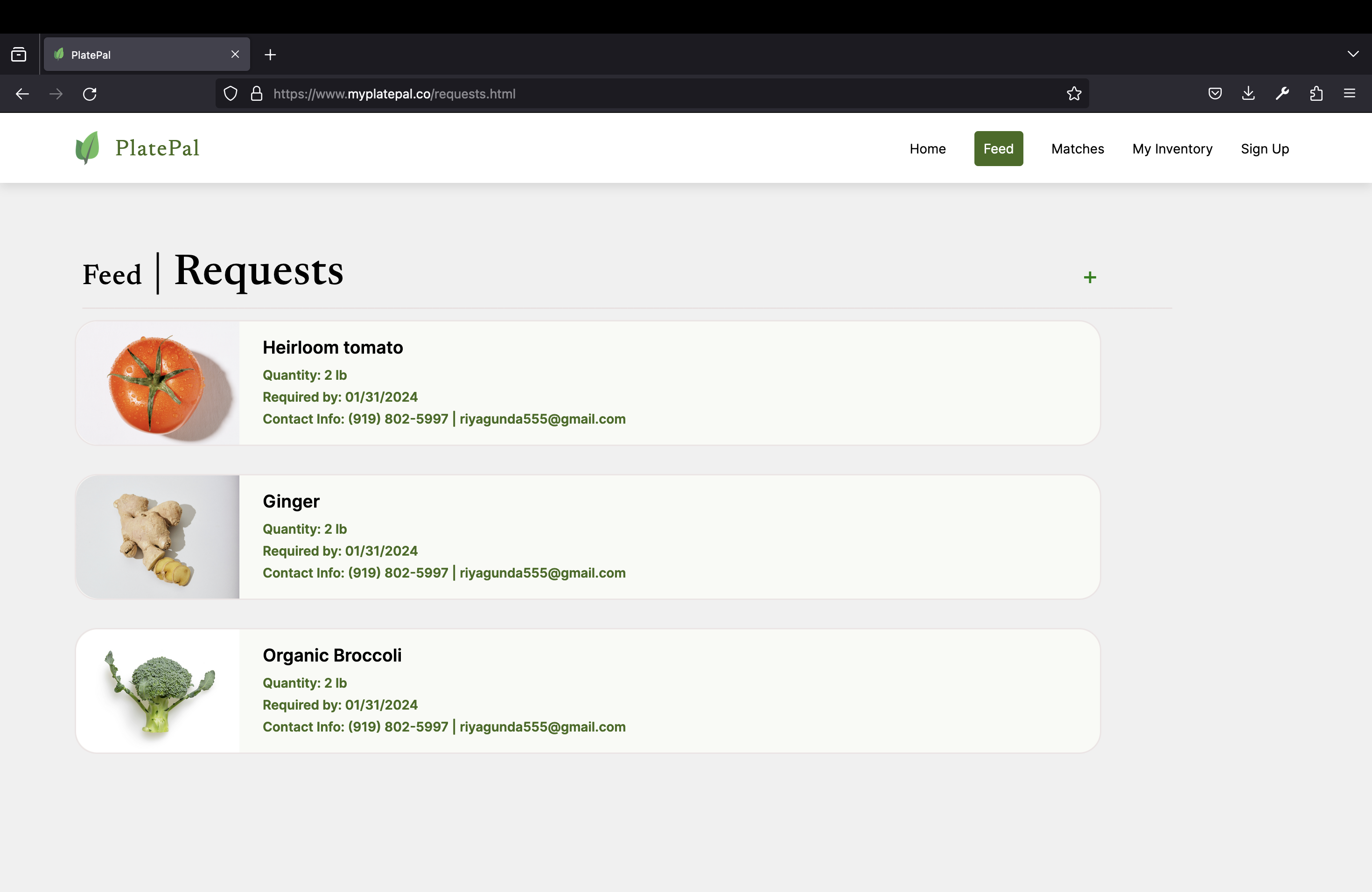Click the Sign Up link
Image resolution: width=1372 pixels, height=892 pixels.
tap(1264, 149)
